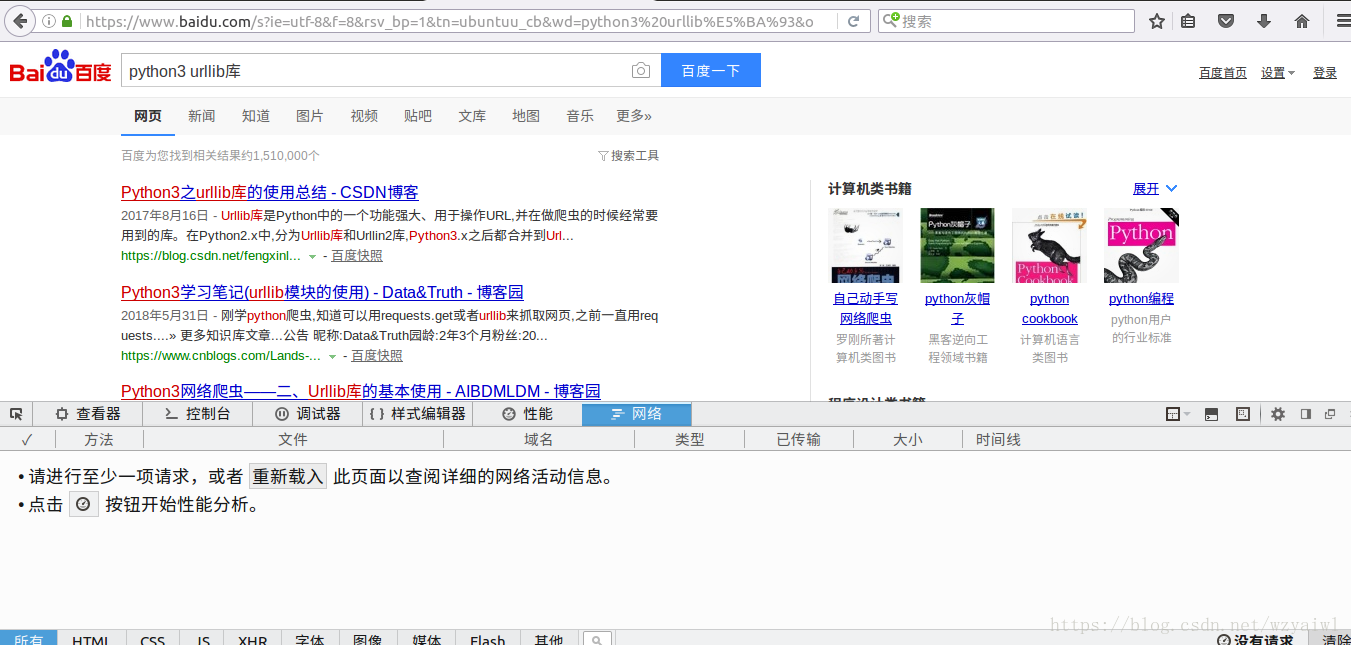Reload the page using the address bar icon

(853, 21)
